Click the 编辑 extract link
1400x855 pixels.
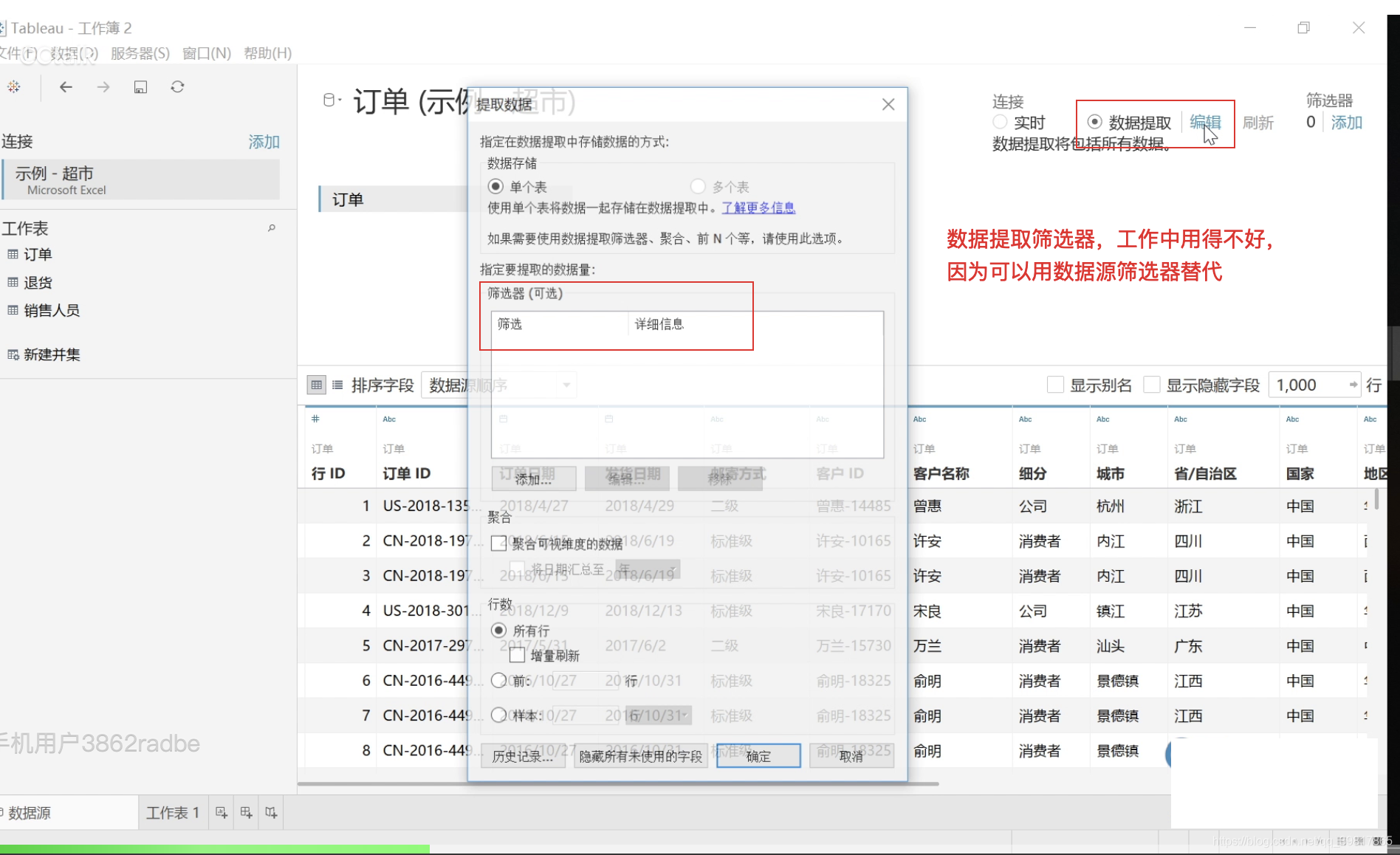1205,123
